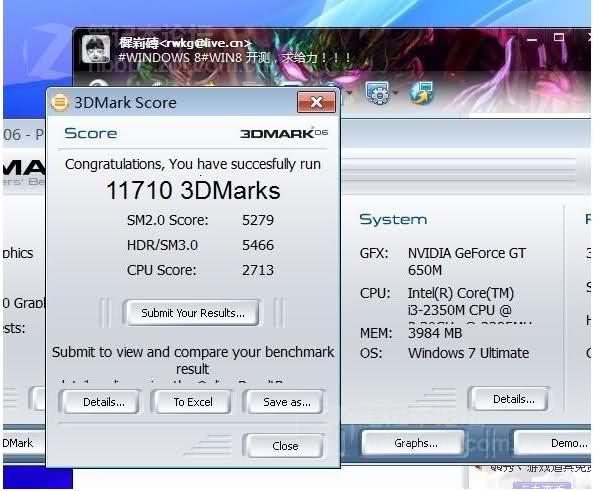Image resolution: width=593 pixels, height=491 pixels.
Task: Open the Graphs button in 3DMark06
Action: pos(415,443)
